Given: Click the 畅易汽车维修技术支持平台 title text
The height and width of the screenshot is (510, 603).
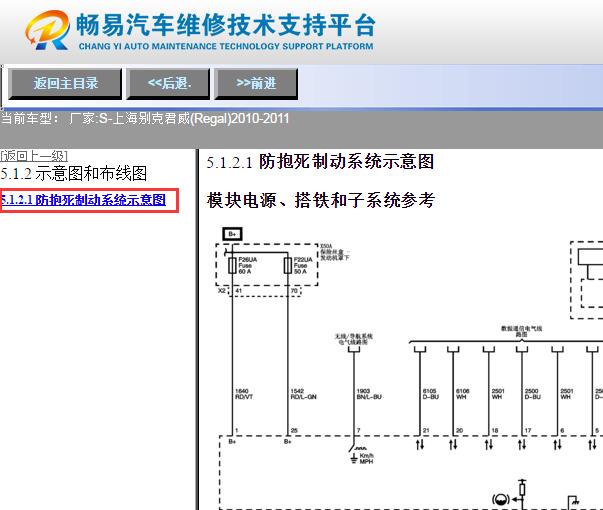Looking at the screenshot, I should click(225, 25).
